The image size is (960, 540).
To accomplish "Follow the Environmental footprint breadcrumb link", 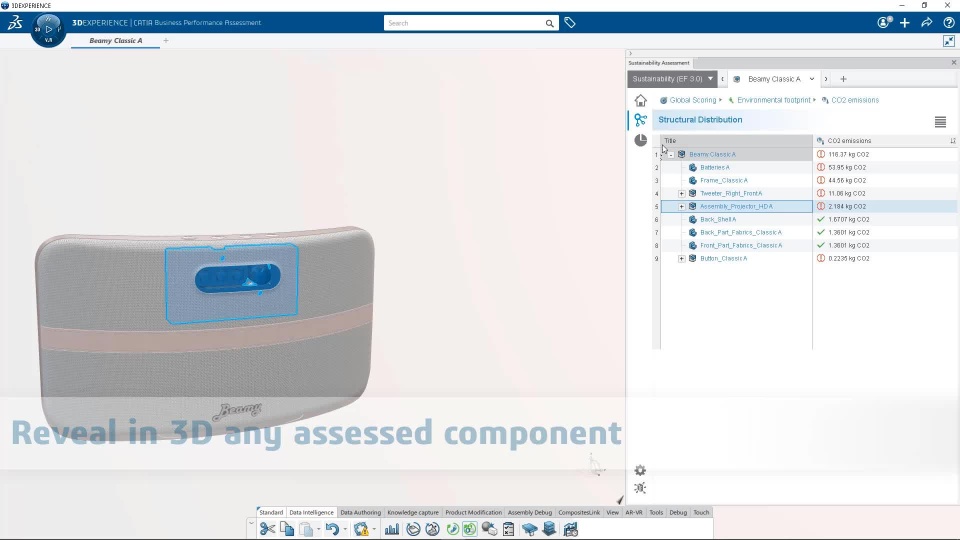I will coord(773,100).
